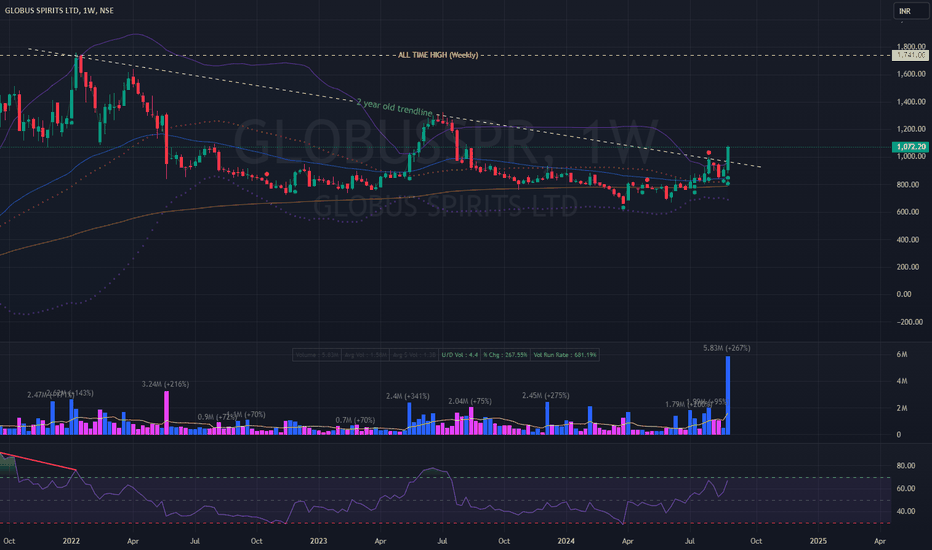
Task: Click 40.00 on the RSI scale
Action: (905, 511)
